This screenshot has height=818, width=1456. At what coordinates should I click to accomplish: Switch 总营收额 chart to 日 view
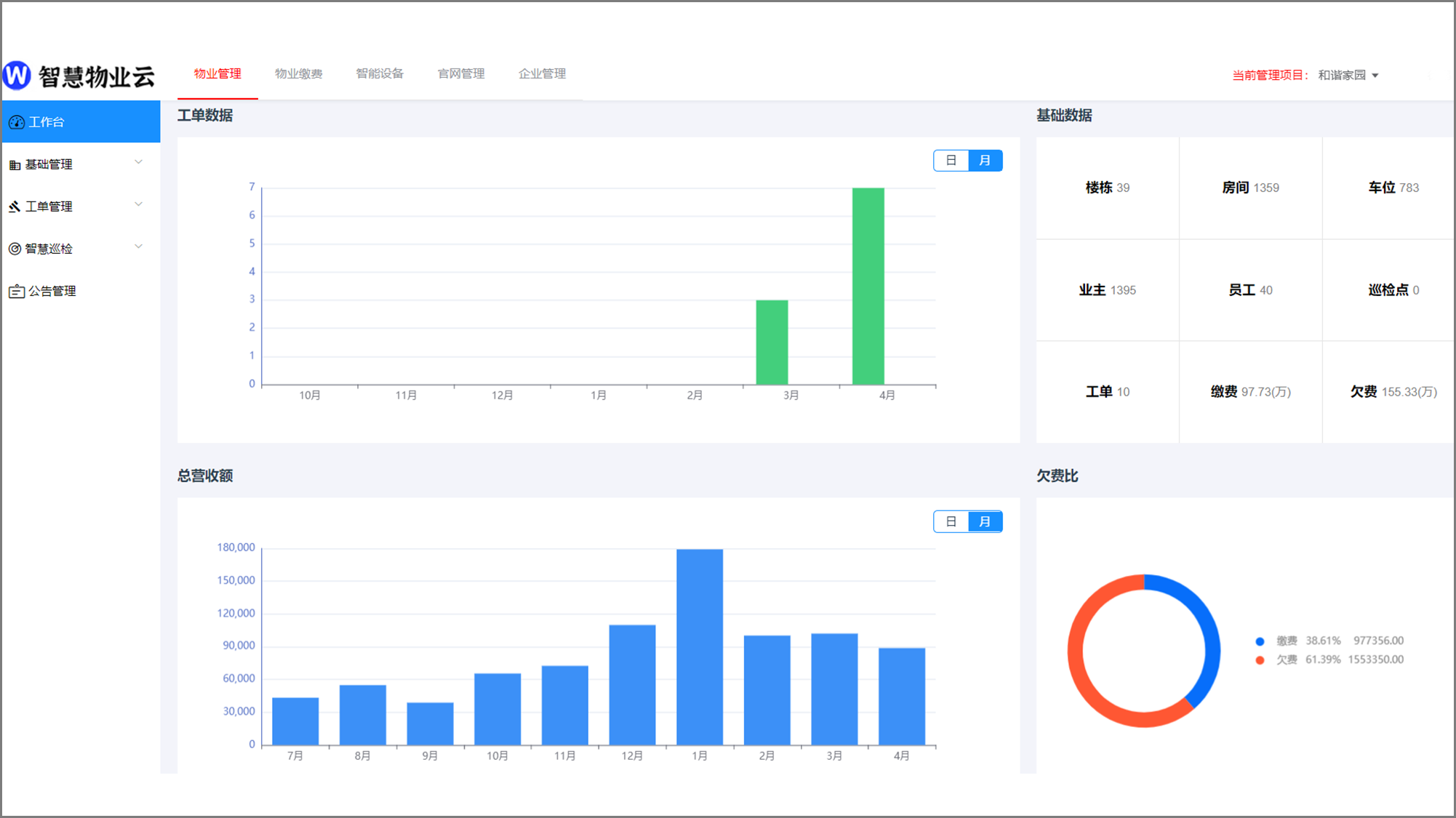coord(951,521)
